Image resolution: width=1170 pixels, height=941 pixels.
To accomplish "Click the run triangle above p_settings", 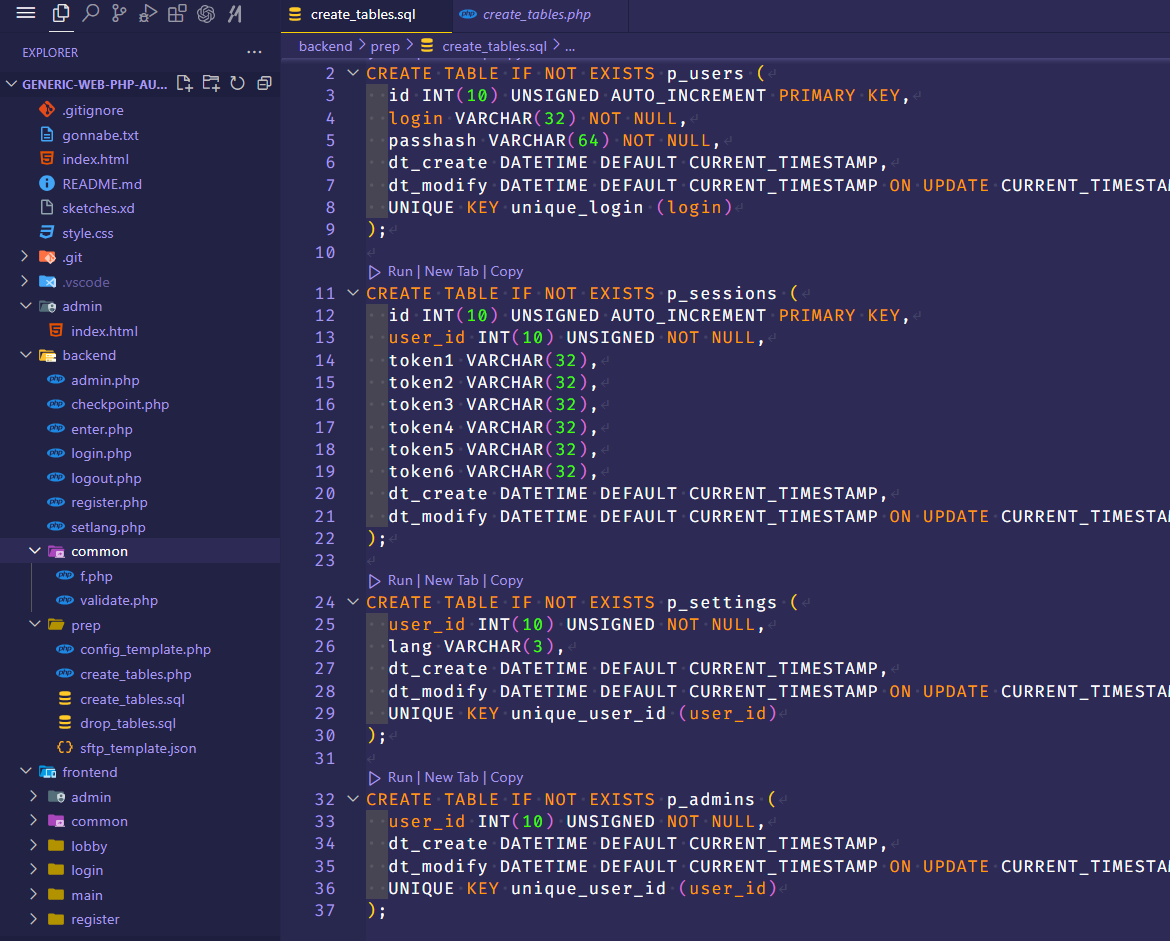I will (x=375, y=581).
